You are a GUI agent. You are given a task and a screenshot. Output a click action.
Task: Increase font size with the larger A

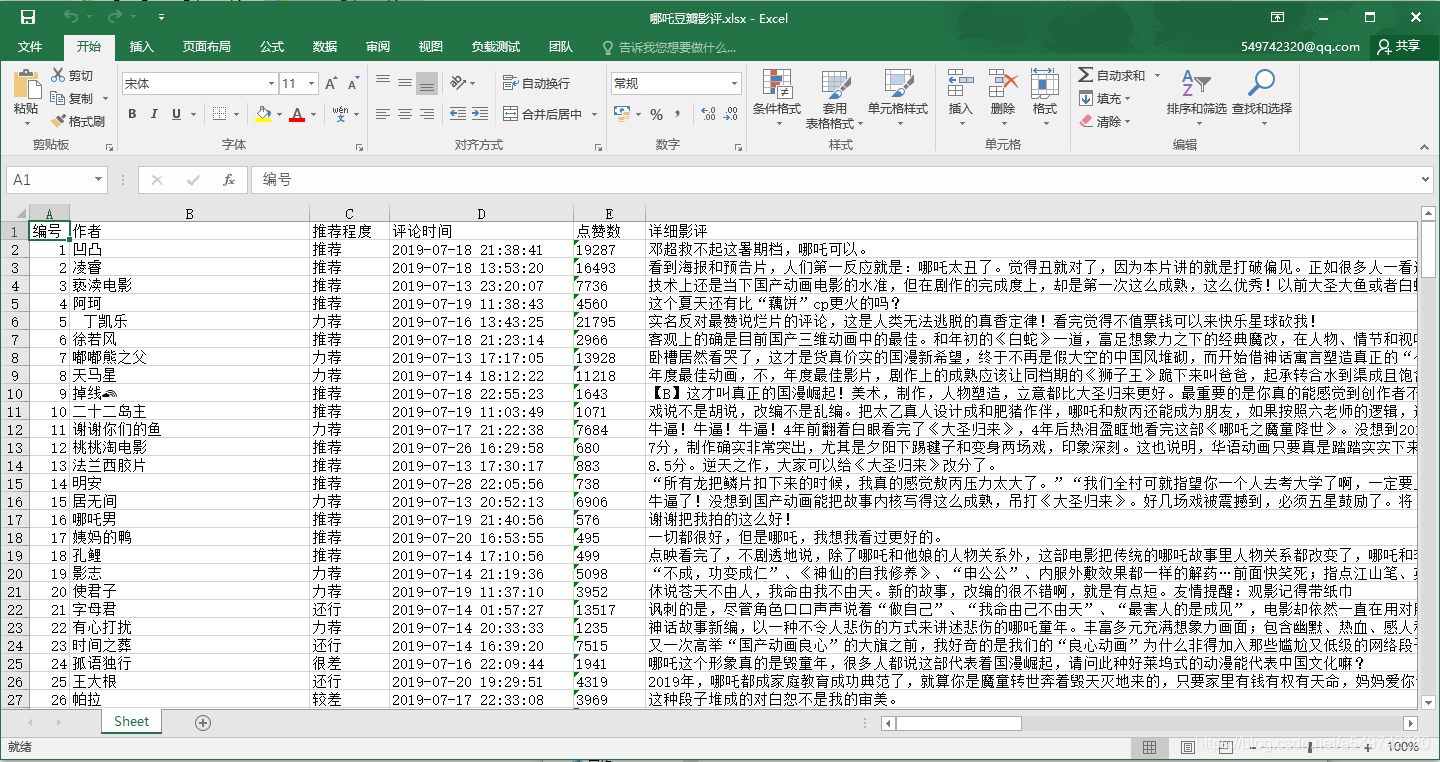[331, 84]
